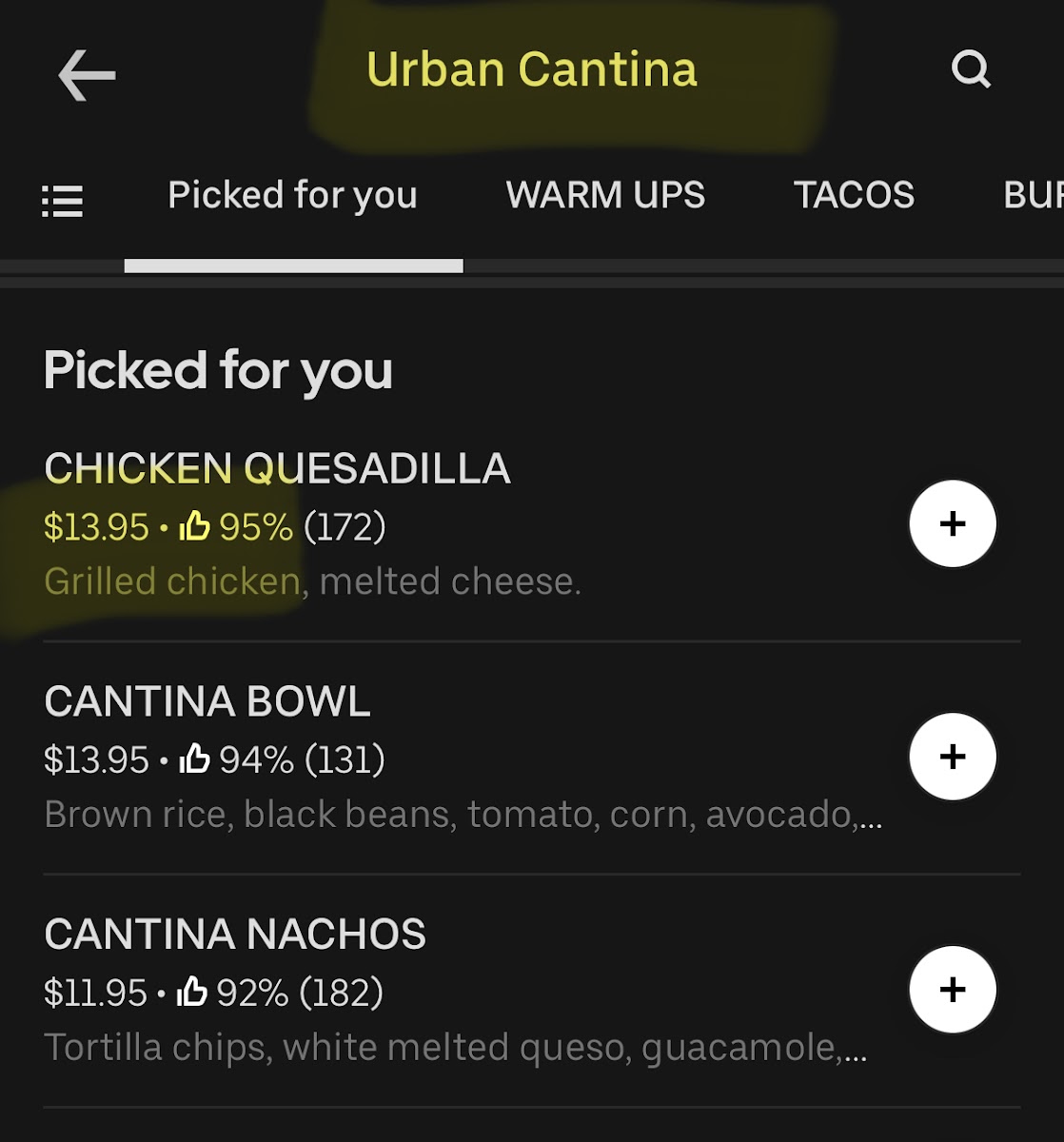The height and width of the screenshot is (1142, 1064).
Task: Tap thumbs-up icon on Chicken Quesadilla
Action: (x=194, y=526)
